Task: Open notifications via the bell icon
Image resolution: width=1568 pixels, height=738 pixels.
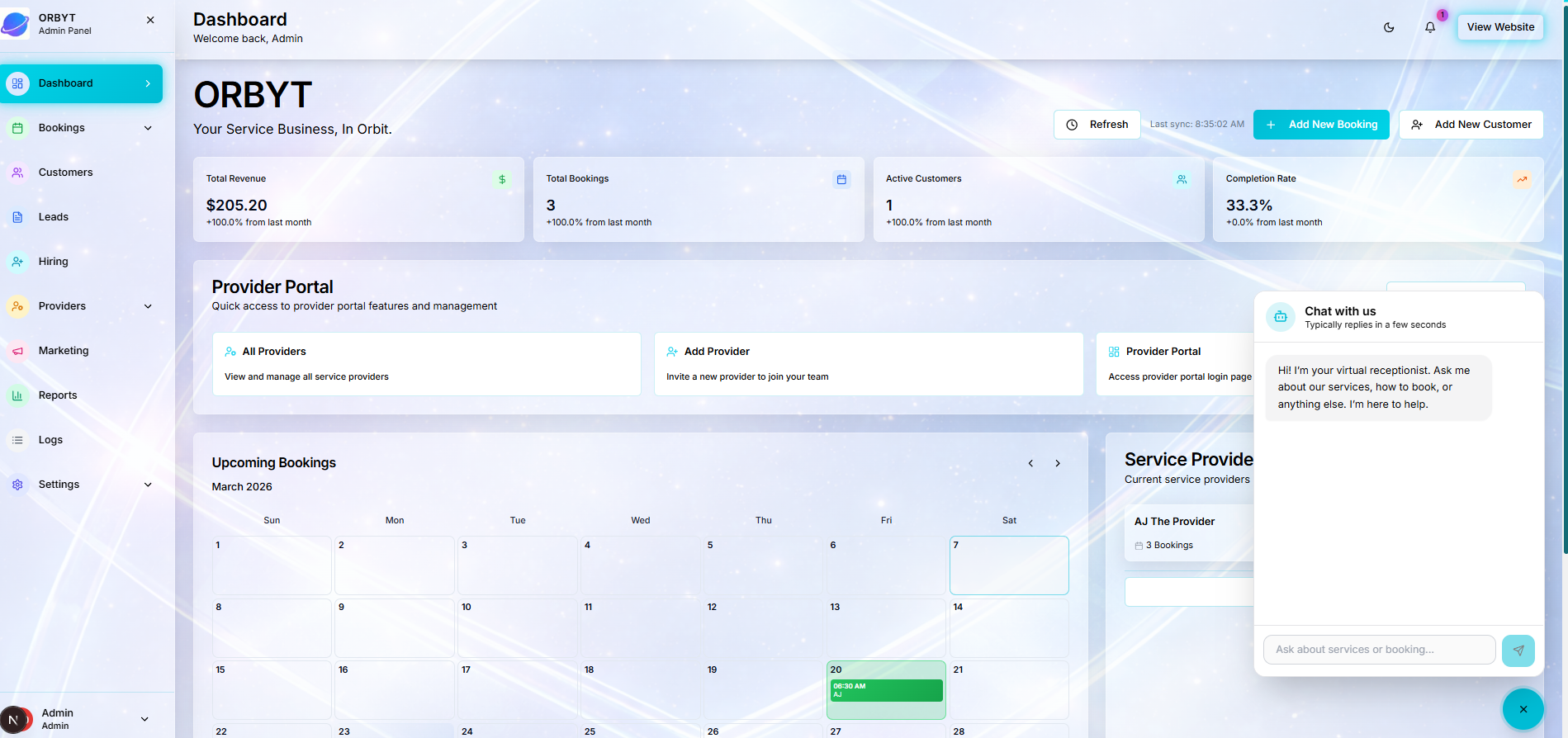Action: click(x=1430, y=27)
